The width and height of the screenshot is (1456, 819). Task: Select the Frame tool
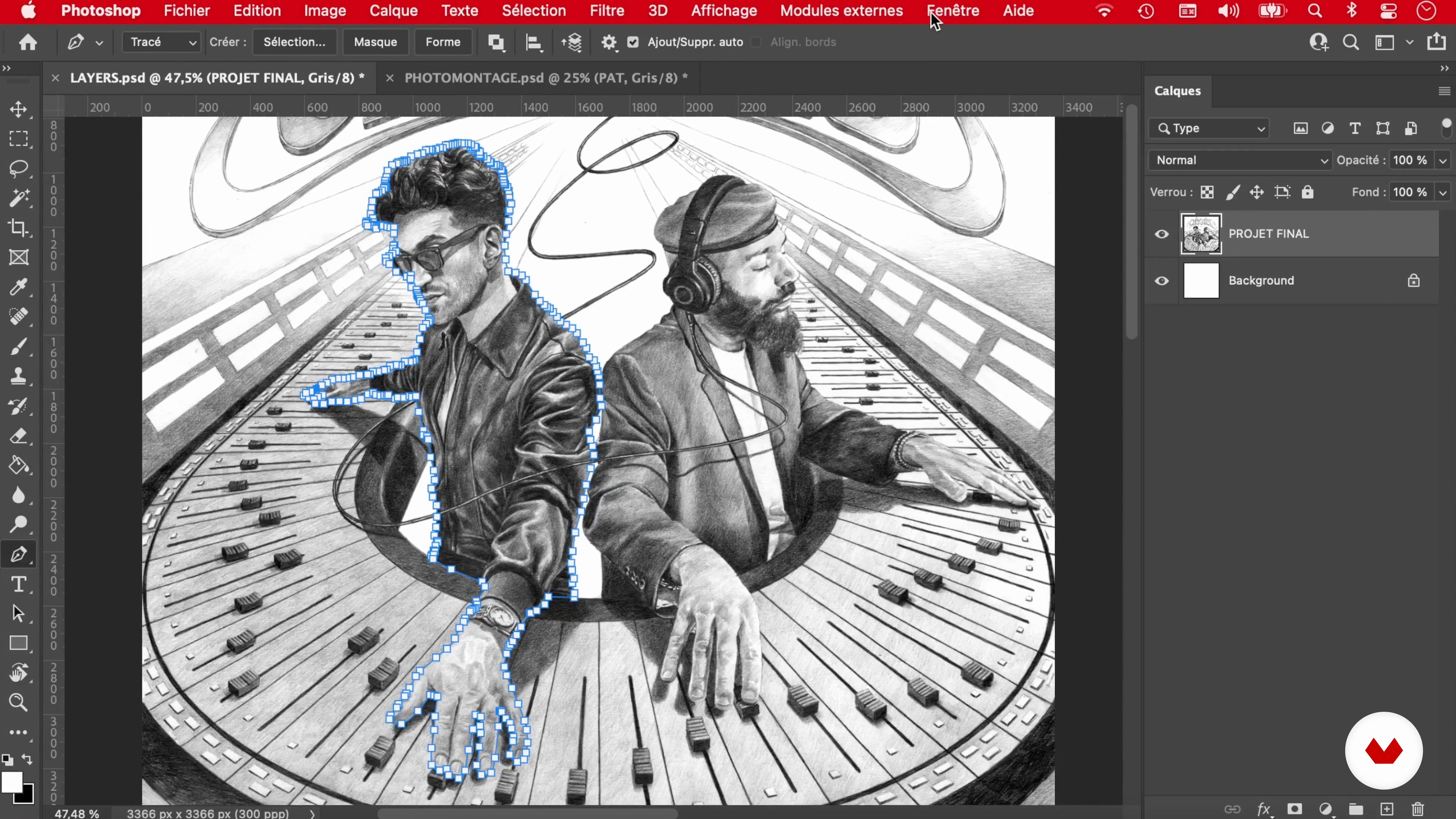coord(19,258)
